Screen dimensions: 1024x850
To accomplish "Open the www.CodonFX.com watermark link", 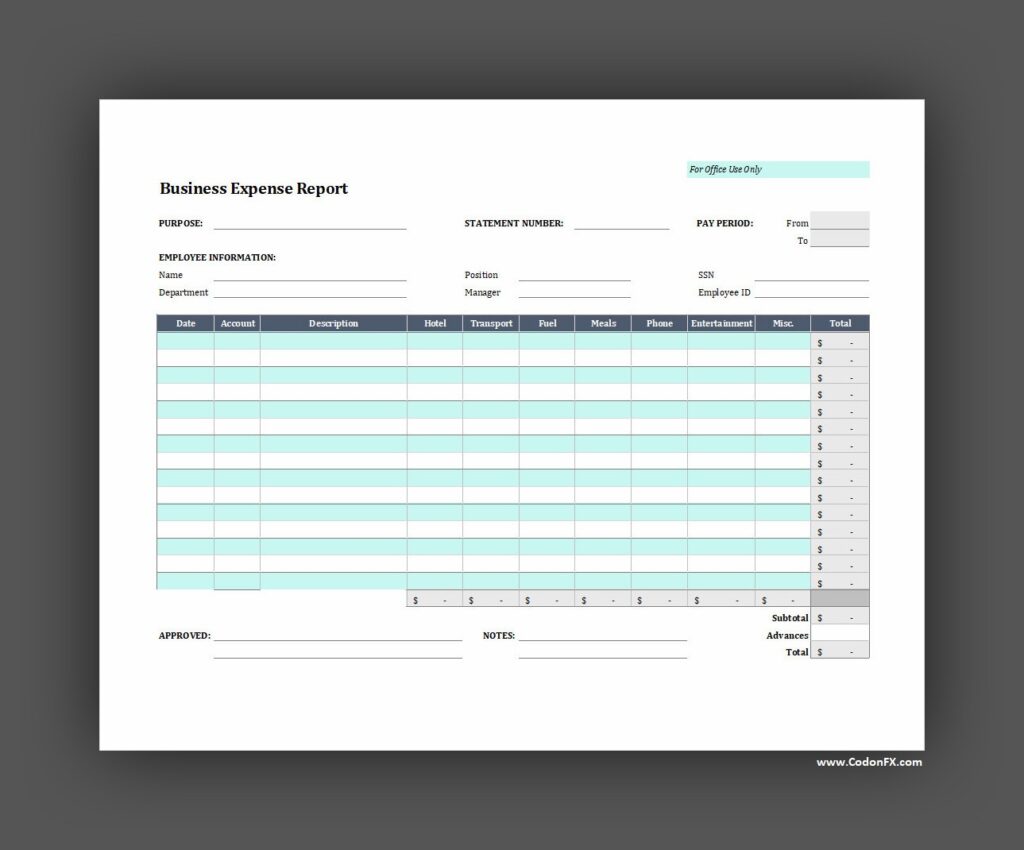I will coord(869,762).
